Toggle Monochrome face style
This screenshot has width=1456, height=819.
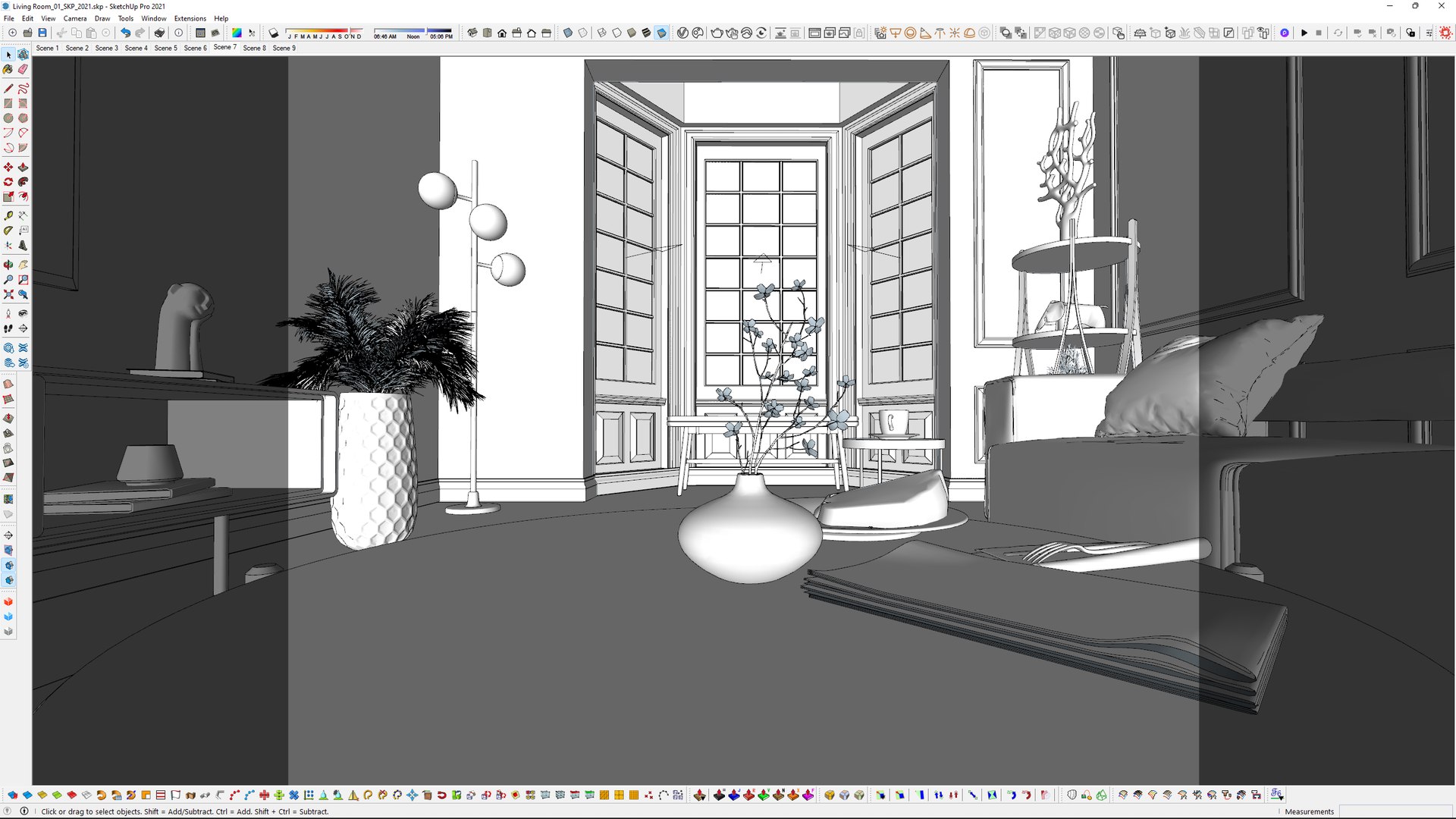(x=662, y=33)
